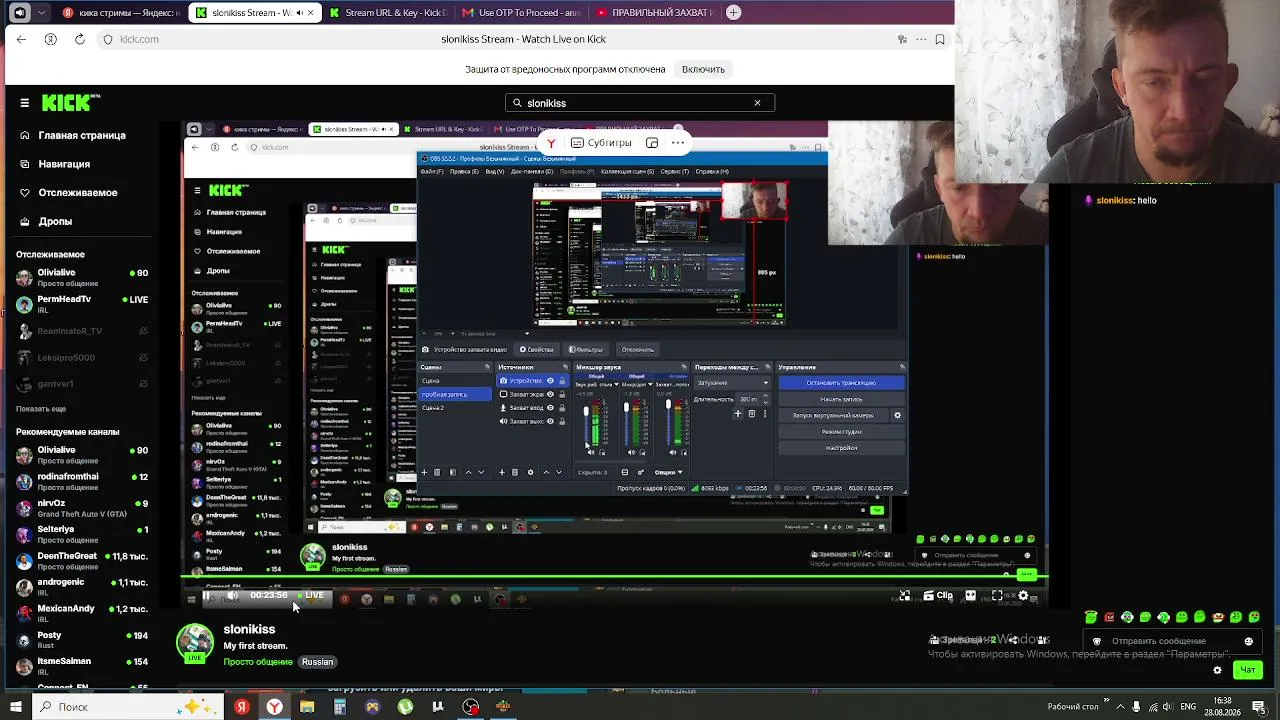Open picture-in-picture from the video overlay
Image resolution: width=1280 pixels, height=720 pixels.
(652, 143)
